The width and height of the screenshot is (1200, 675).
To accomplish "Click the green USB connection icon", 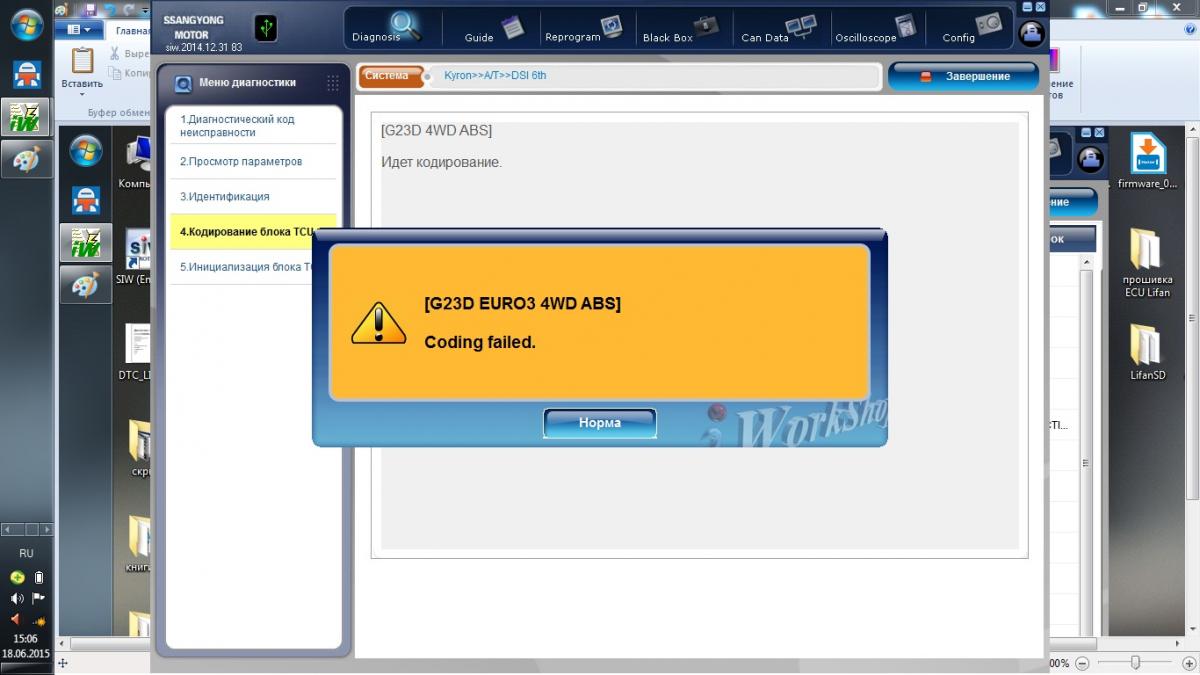I will click(x=266, y=28).
